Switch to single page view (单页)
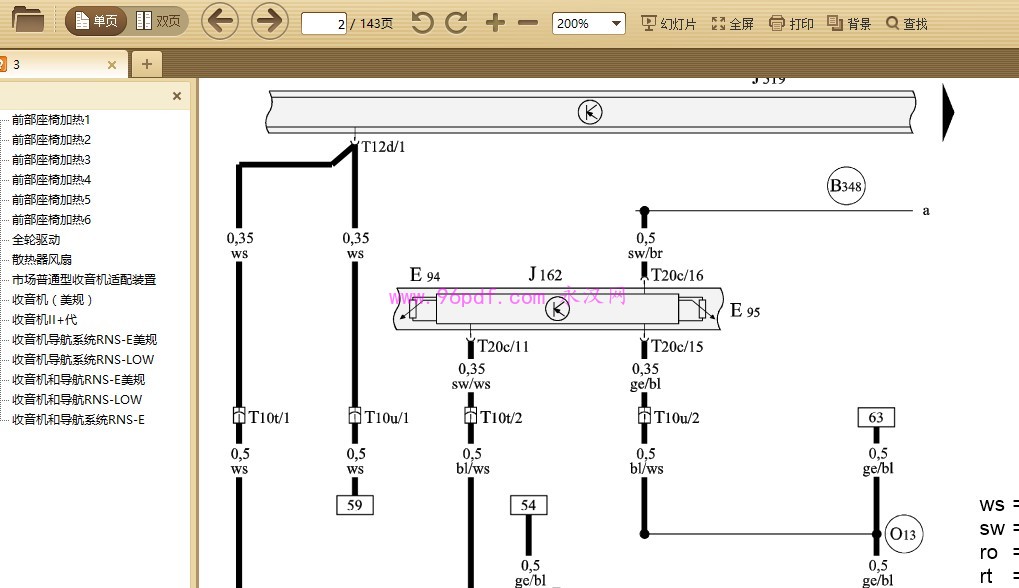The height and width of the screenshot is (588, 1019). pos(96,21)
